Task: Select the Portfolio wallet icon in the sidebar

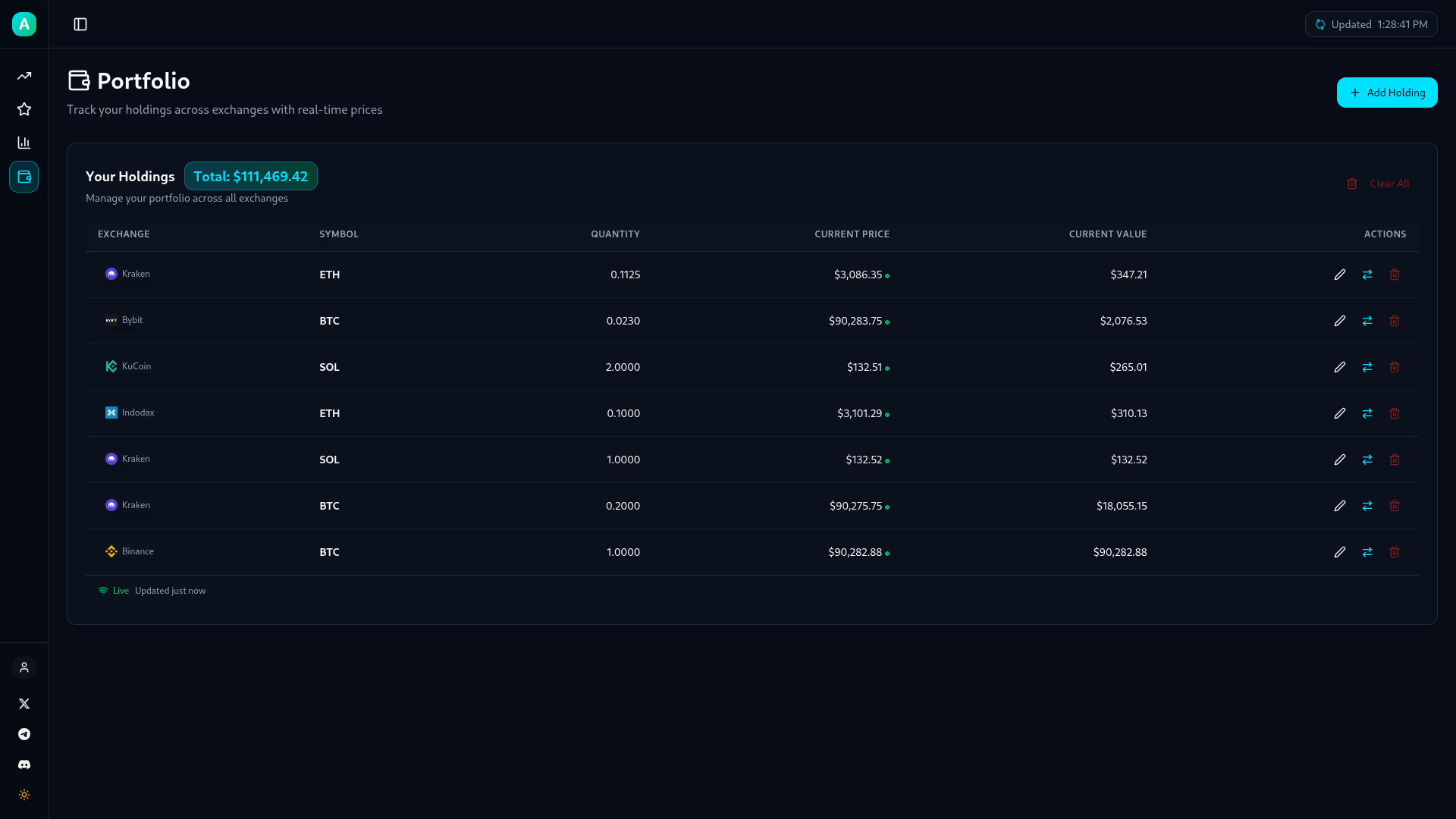Action: pyautogui.click(x=24, y=177)
